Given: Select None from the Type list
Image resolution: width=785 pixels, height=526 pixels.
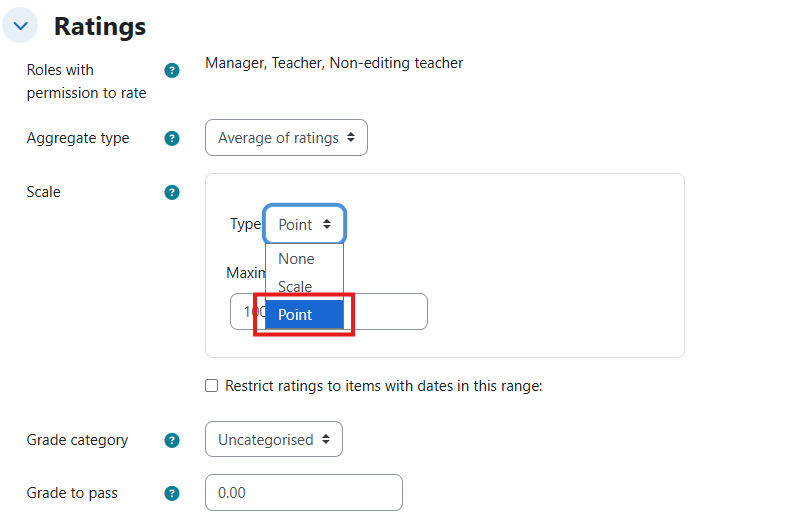Looking at the screenshot, I should coord(297,259).
